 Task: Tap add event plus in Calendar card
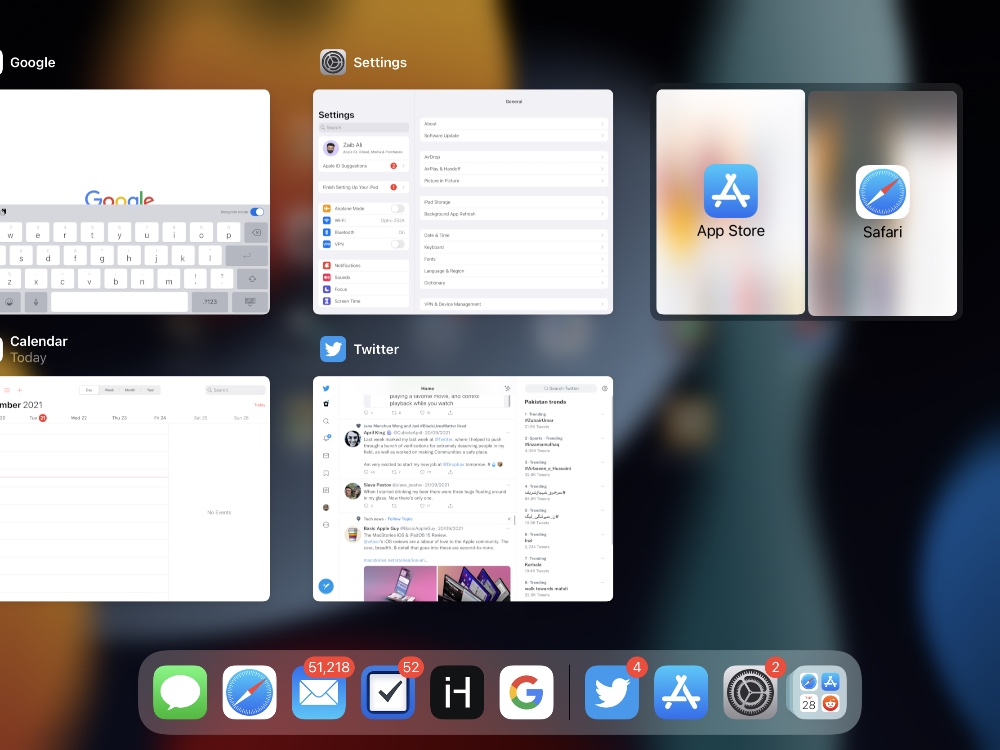pos(19,390)
